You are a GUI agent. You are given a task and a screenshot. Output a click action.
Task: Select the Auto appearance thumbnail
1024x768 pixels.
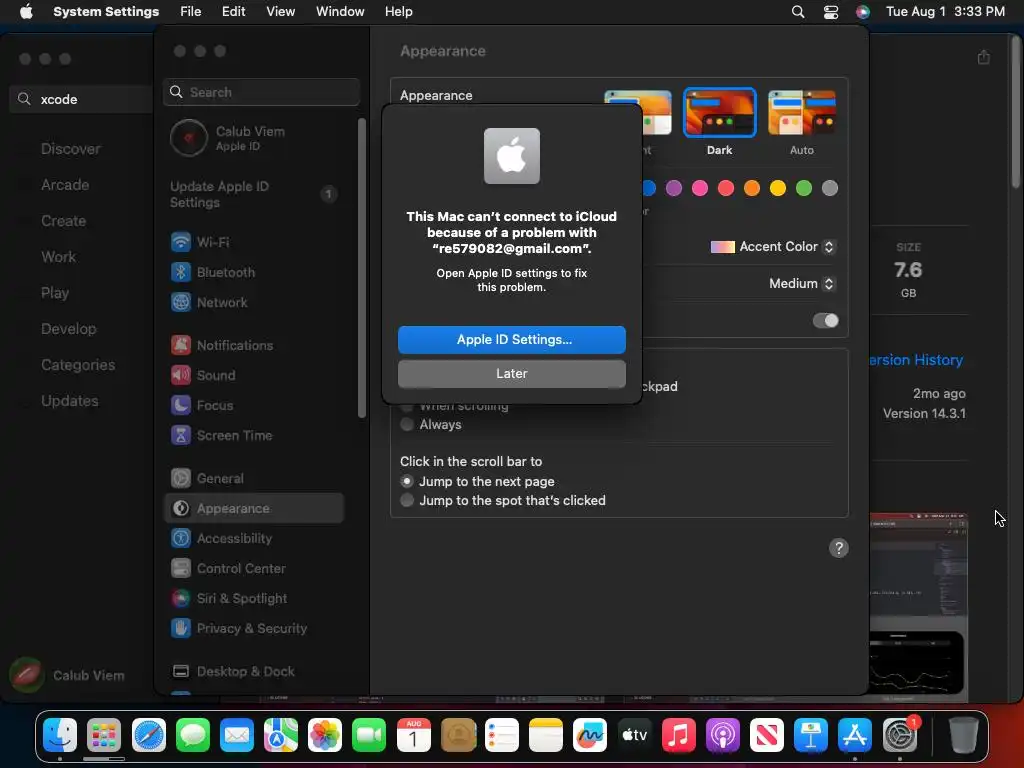[x=801, y=113]
